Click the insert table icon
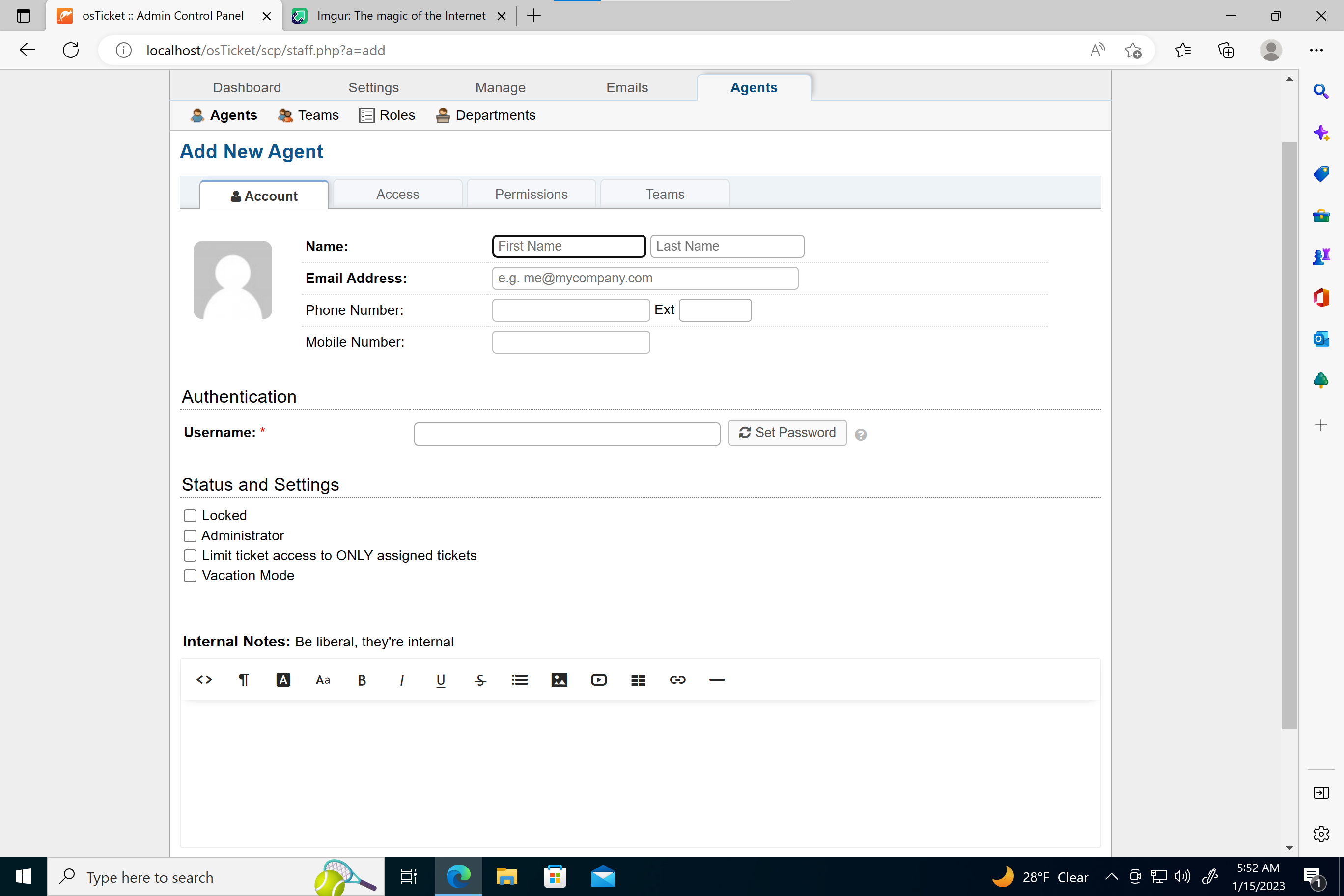1344x896 pixels. coord(638,680)
